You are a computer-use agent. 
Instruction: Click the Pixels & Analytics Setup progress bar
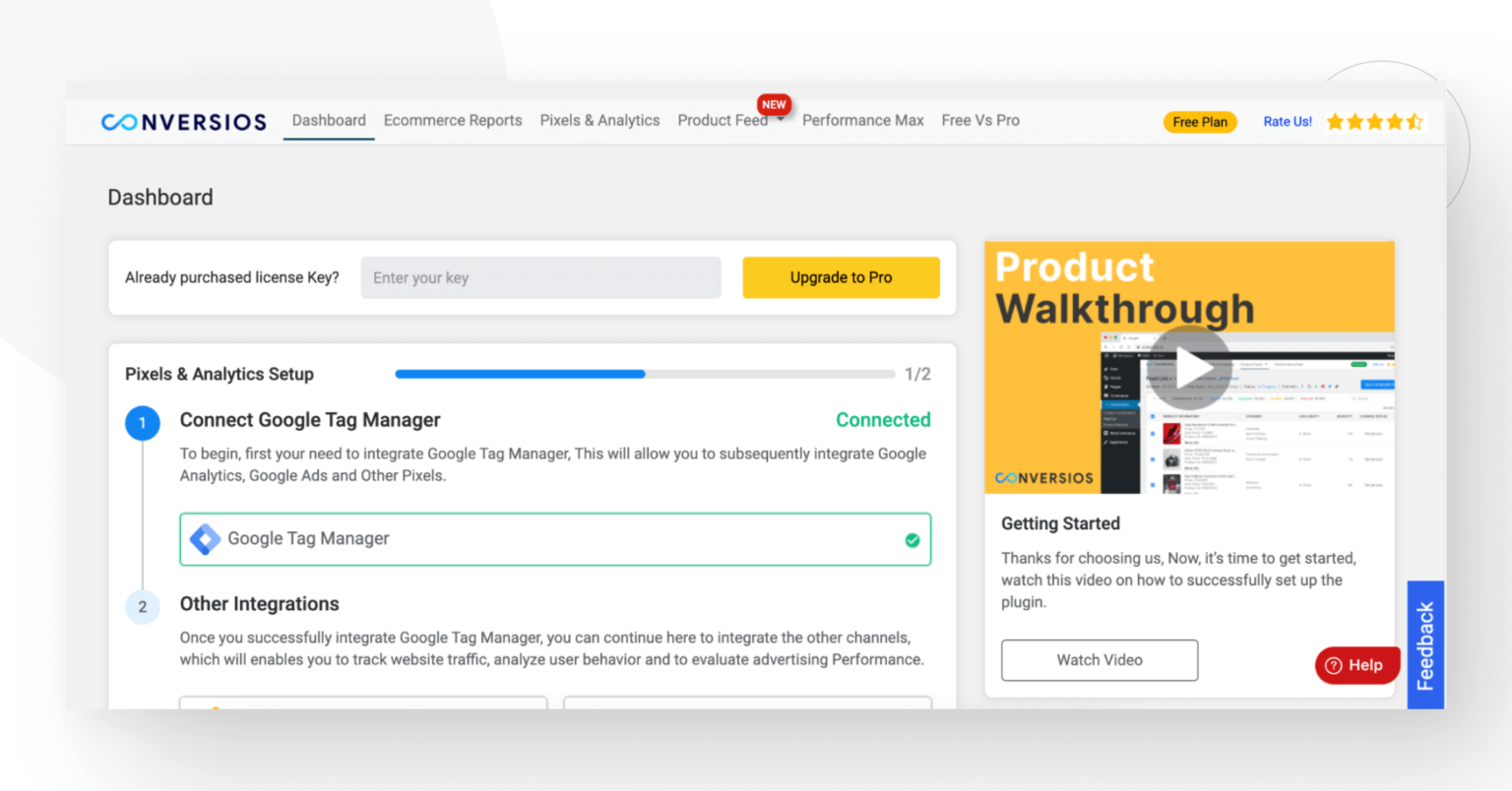645,374
